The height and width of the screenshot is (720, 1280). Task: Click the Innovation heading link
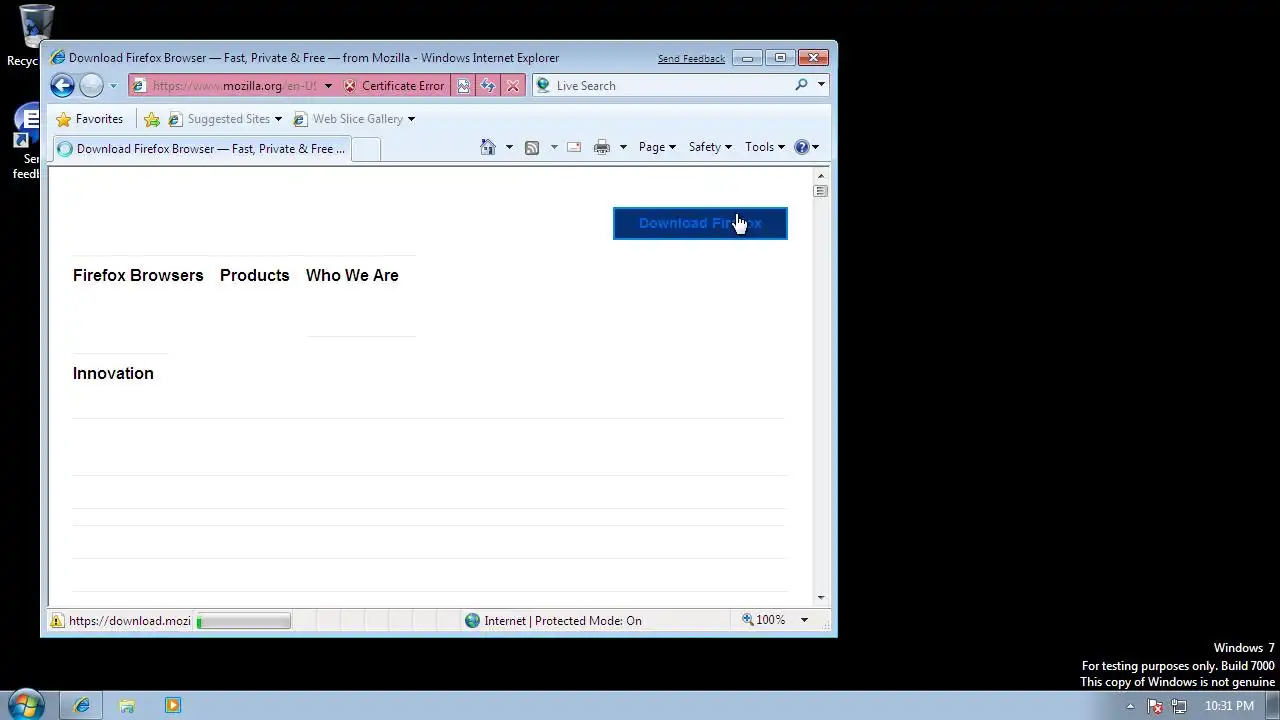113,373
